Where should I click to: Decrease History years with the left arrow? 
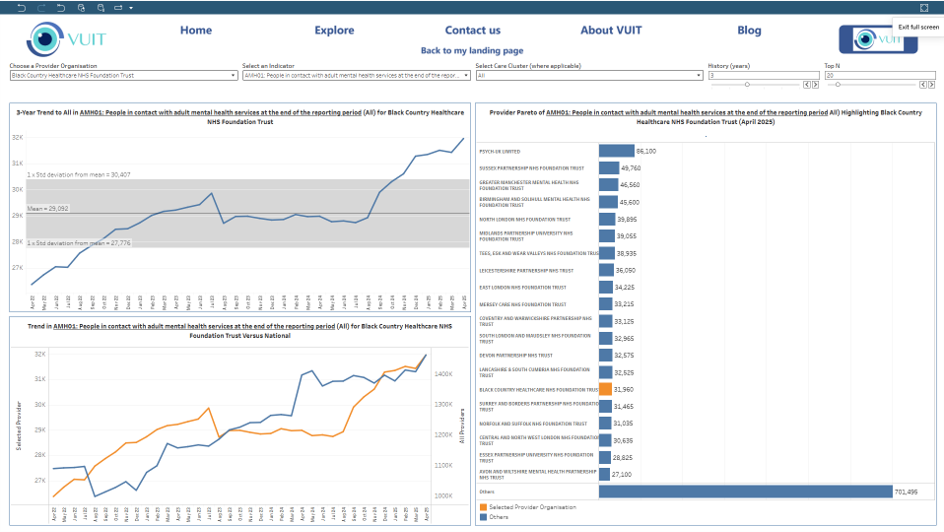807,85
